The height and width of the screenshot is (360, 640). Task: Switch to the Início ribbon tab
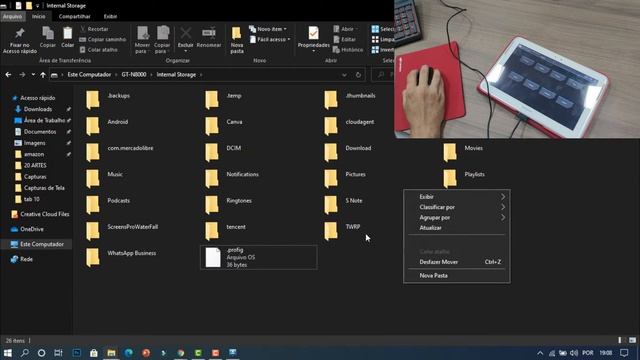point(39,16)
